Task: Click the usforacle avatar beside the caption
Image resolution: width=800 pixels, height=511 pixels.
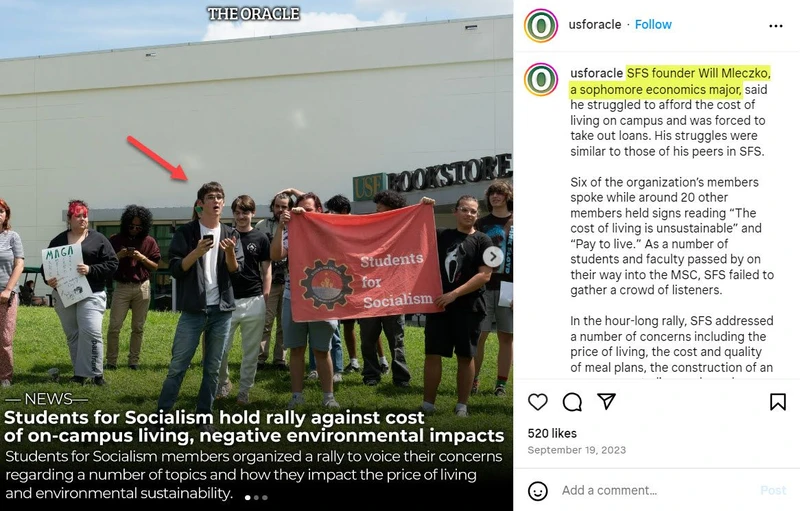Action: (541, 80)
